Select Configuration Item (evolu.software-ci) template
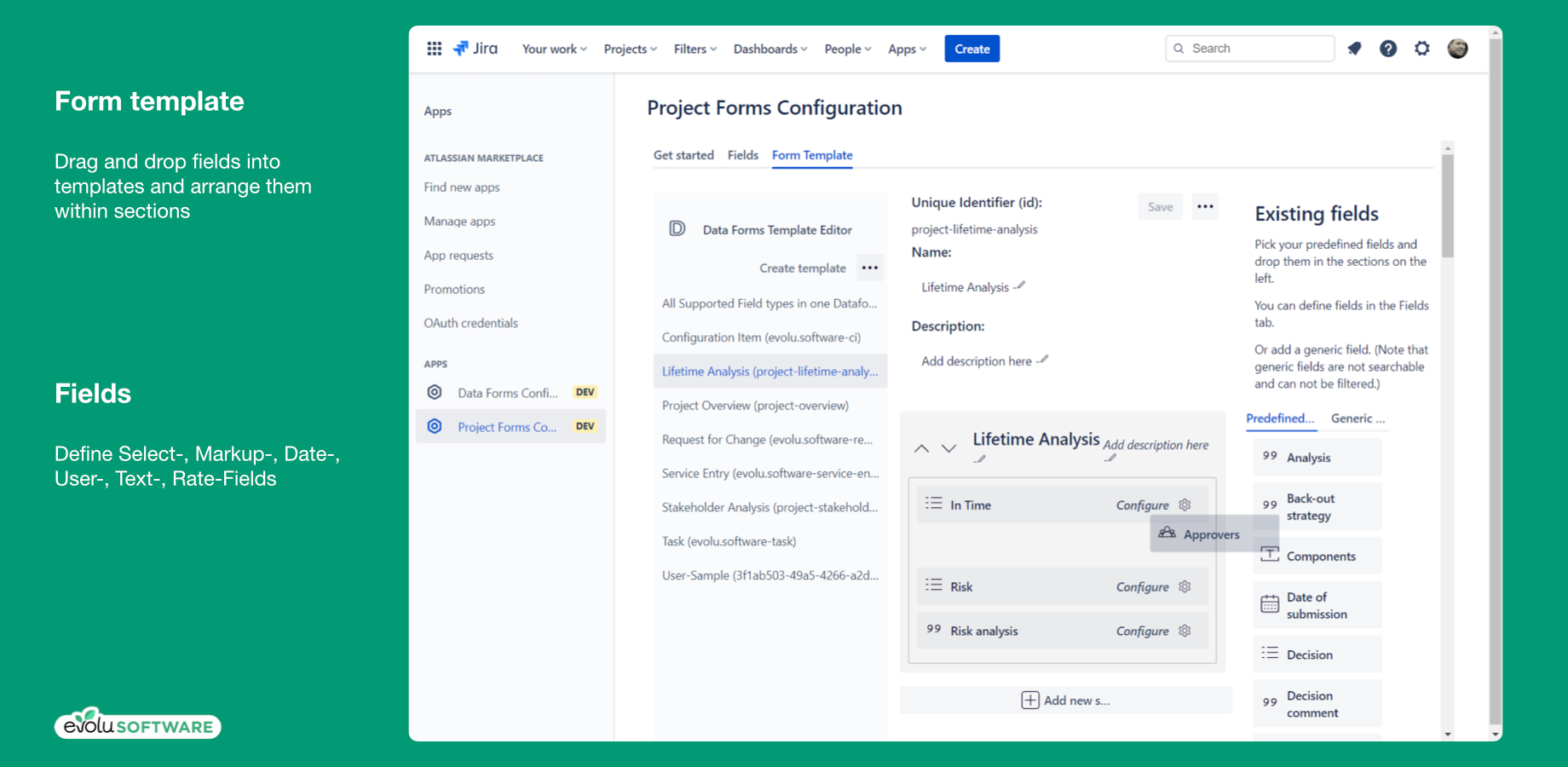1568x767 pixels. coord(770,337)
